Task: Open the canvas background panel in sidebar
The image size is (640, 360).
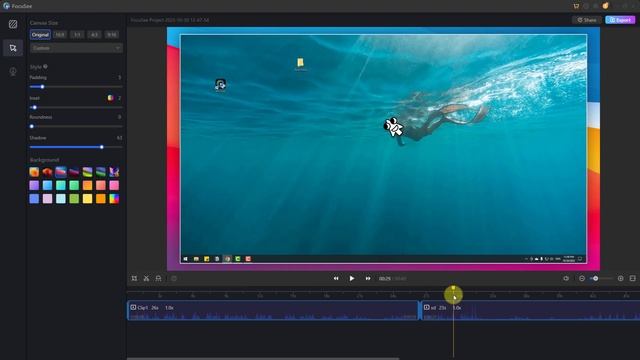Action: (13, 24)
